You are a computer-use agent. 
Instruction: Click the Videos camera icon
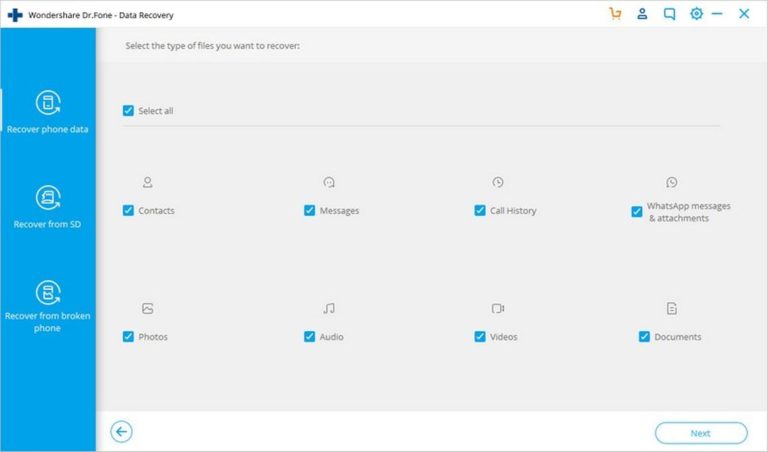coord(497,309)
